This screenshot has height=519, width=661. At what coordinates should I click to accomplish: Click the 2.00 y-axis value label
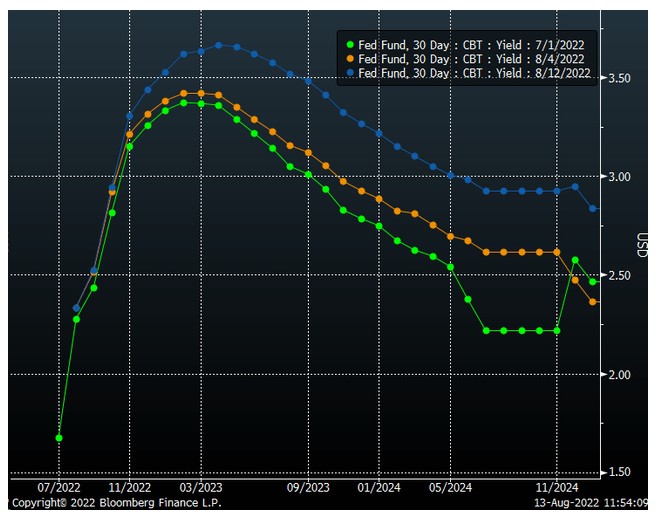coord(621,375)
